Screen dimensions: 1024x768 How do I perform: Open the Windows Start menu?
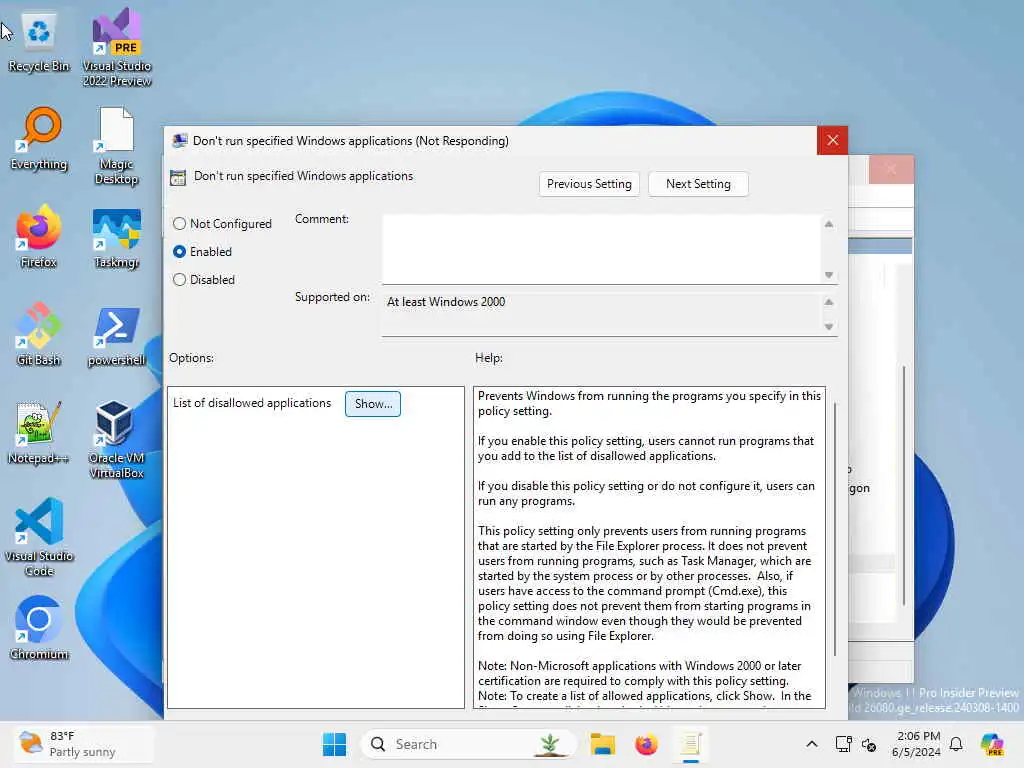[334, 744]
